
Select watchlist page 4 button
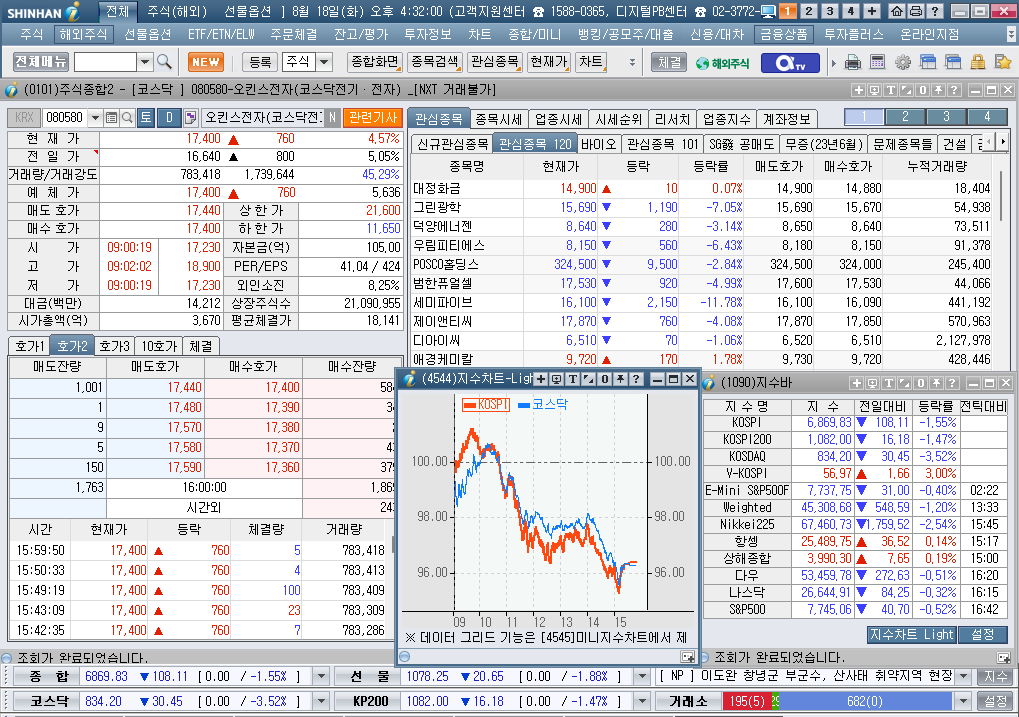pyautogui.click(x=987, y=117)
